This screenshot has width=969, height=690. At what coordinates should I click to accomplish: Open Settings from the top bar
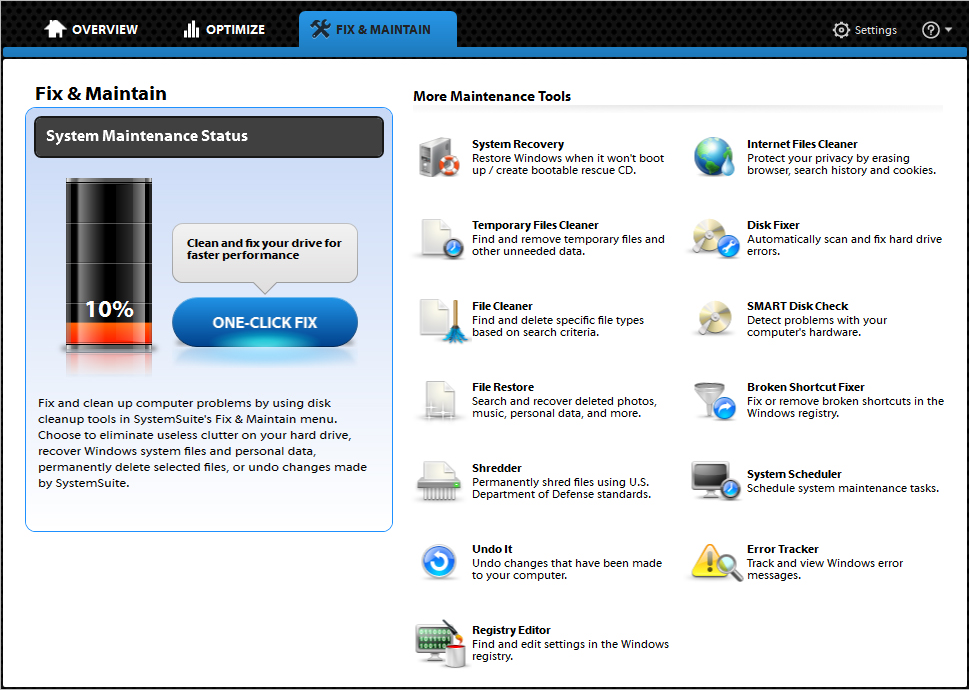(865, 30)
